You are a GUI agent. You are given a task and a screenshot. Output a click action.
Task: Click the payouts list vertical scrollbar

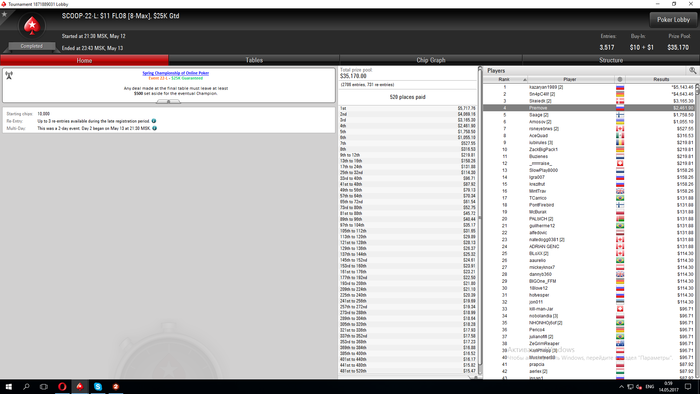point(480,221)
